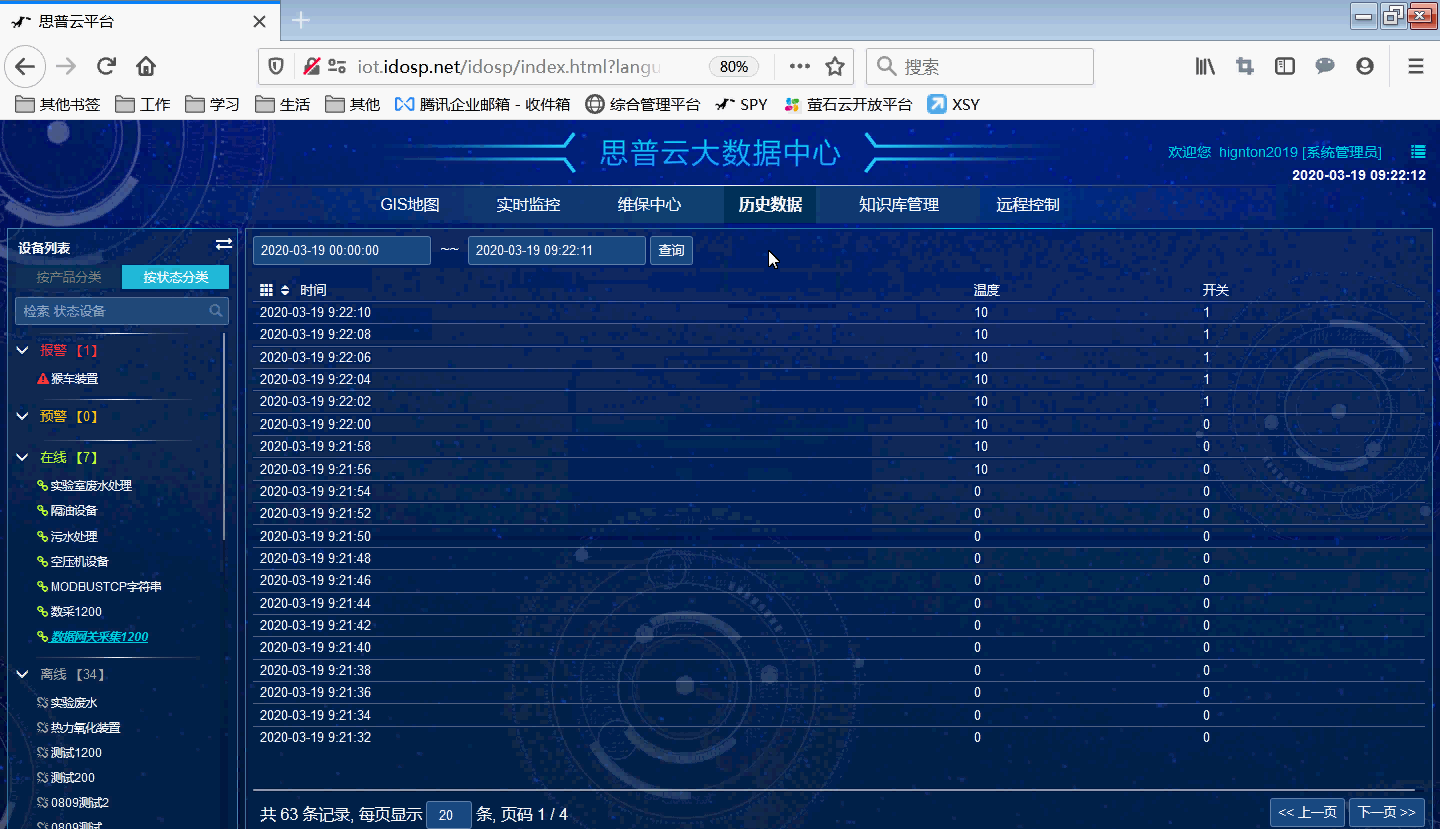Click the 查询 query button

tap(671, 250)
